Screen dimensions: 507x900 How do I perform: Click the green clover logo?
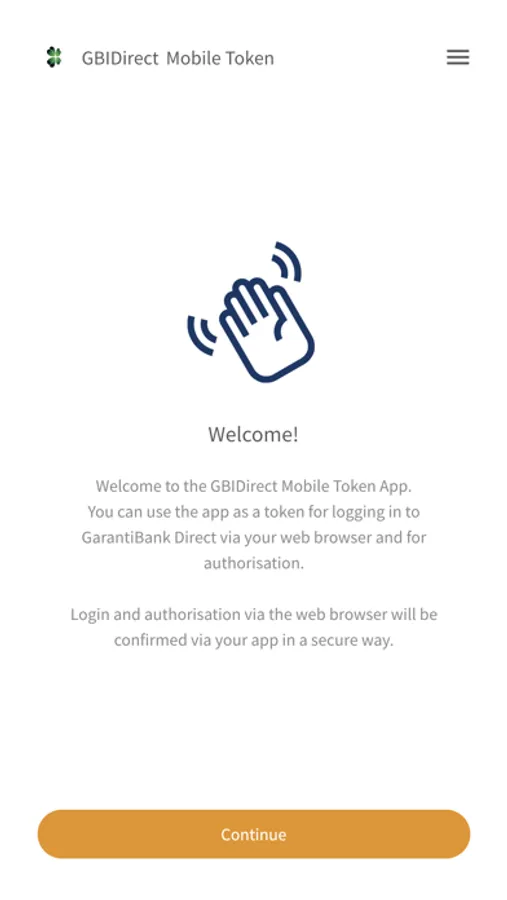tap(54, 57)
